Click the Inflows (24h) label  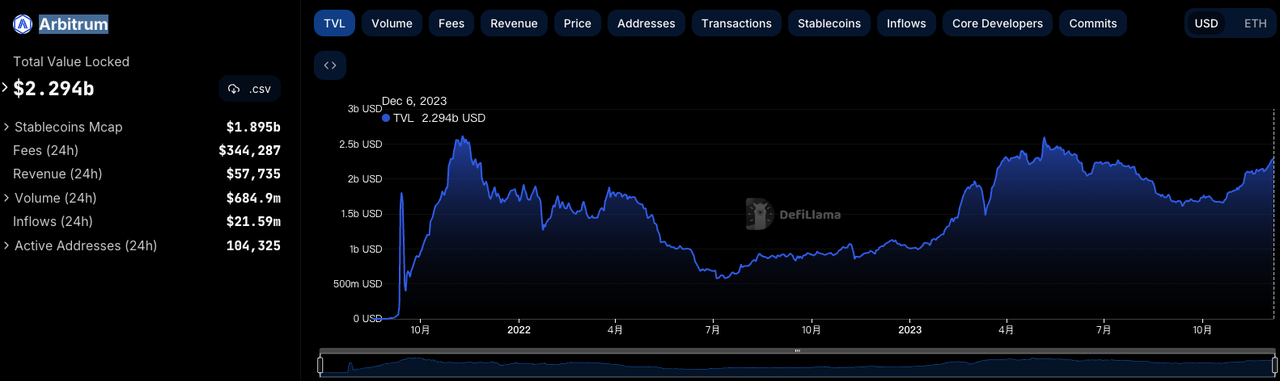[x=53, y=222]
